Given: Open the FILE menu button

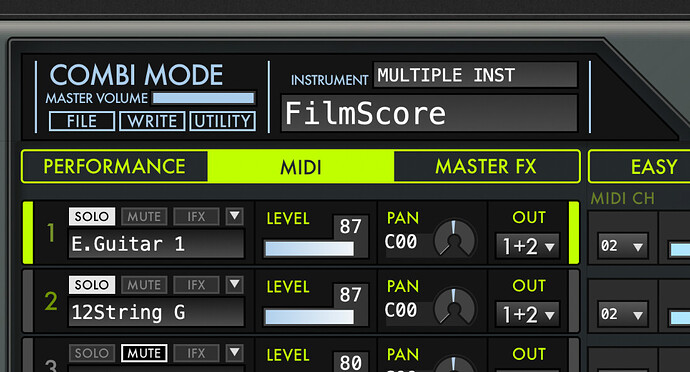Looking at the screenshot, I should pyautogui.click(x=82, y=121).
